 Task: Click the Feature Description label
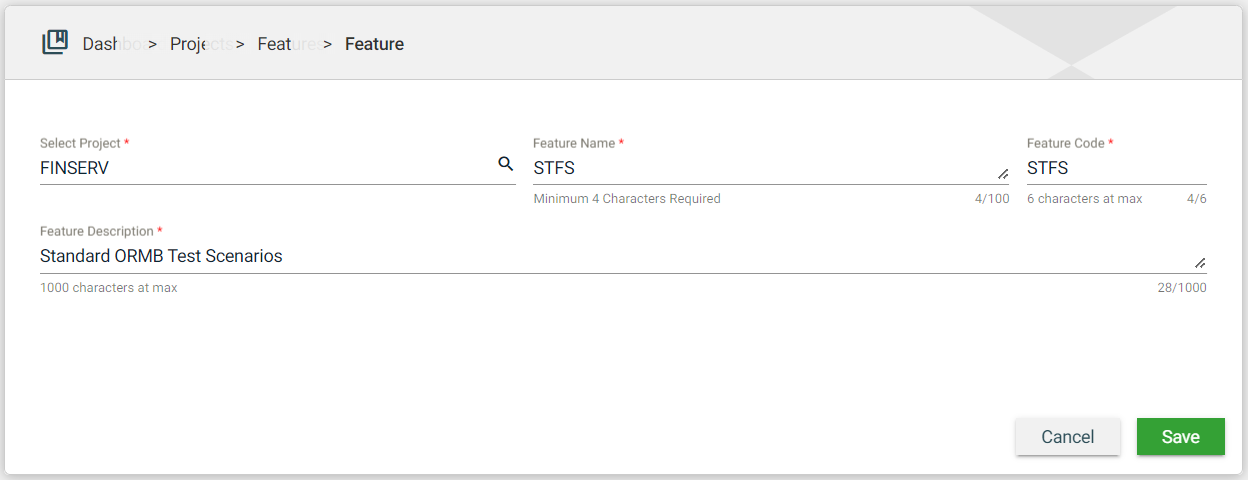pyautogui.click(x=97, y=231)
